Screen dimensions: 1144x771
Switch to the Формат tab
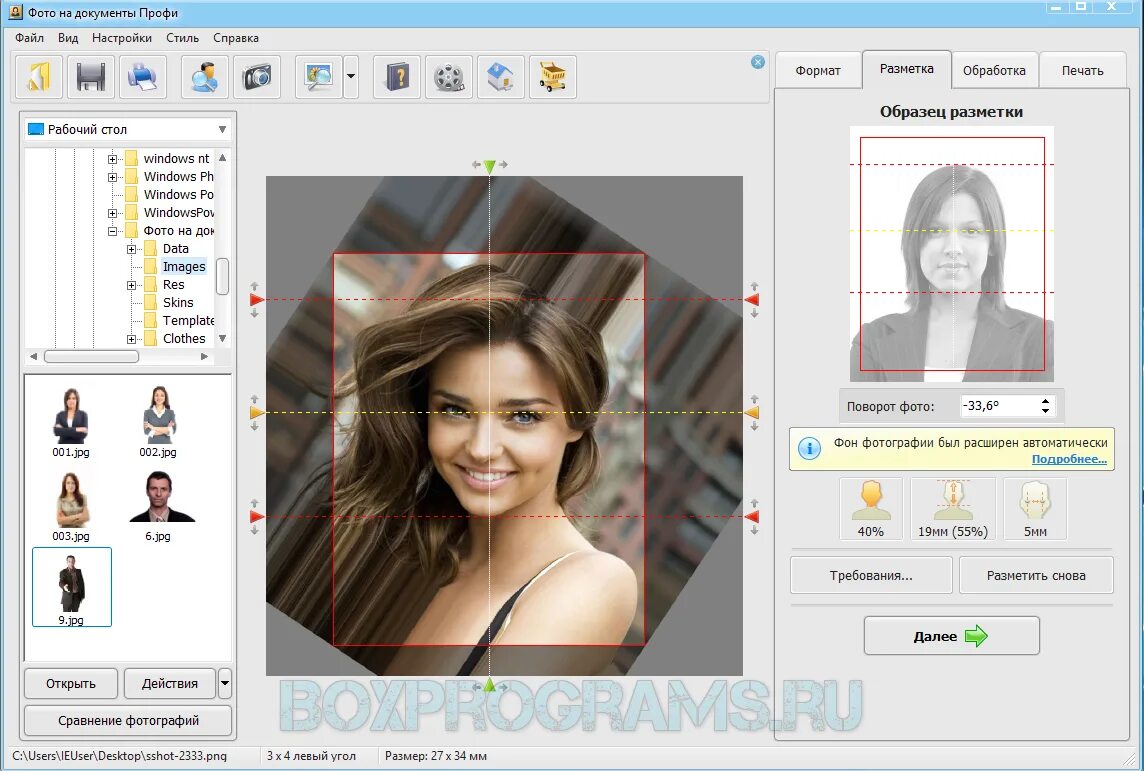(x=818, y=71)
